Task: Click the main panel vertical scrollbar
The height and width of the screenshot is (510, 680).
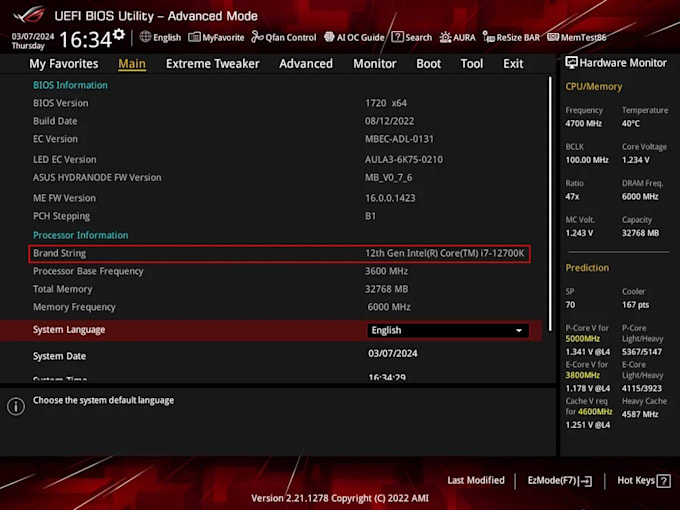Action: pyautogui.click(x=550, y=204)
